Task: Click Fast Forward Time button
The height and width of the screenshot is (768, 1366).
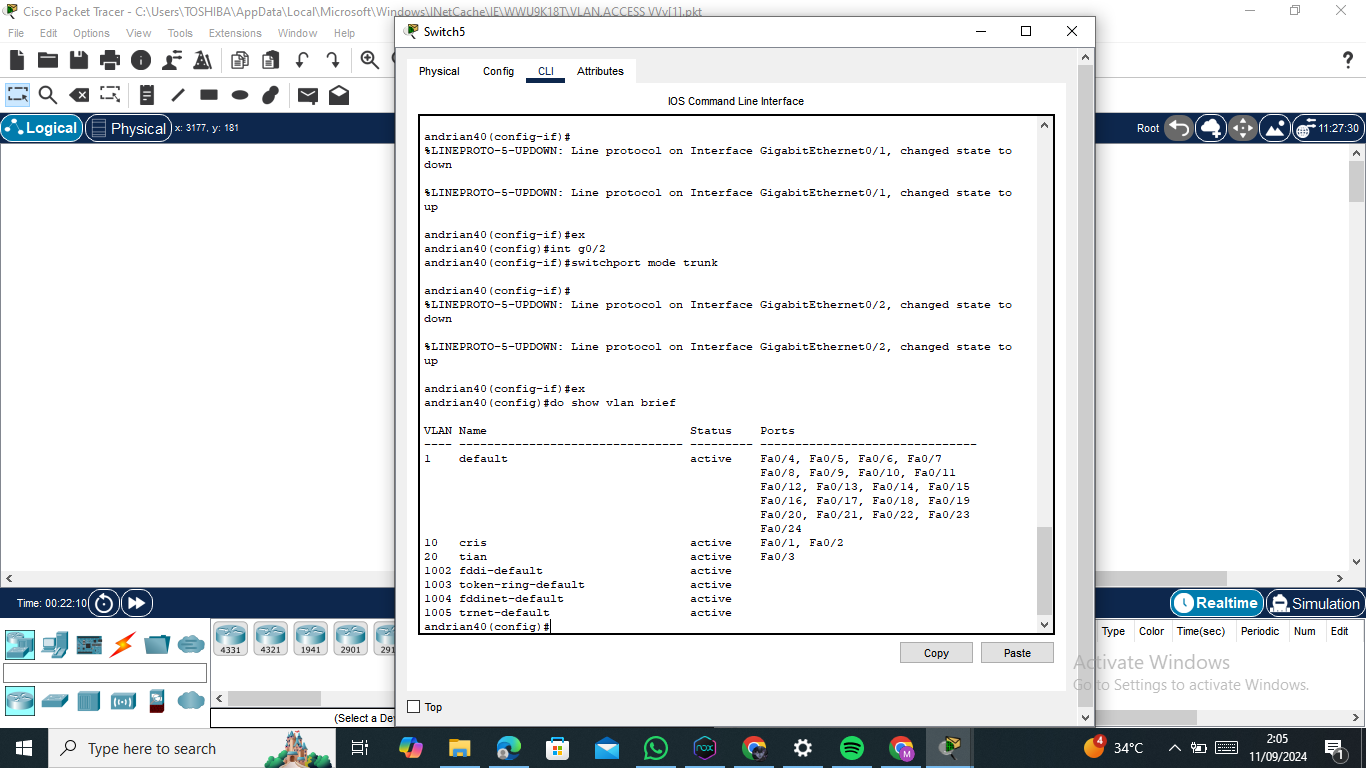Action: [x=136, y=603]
